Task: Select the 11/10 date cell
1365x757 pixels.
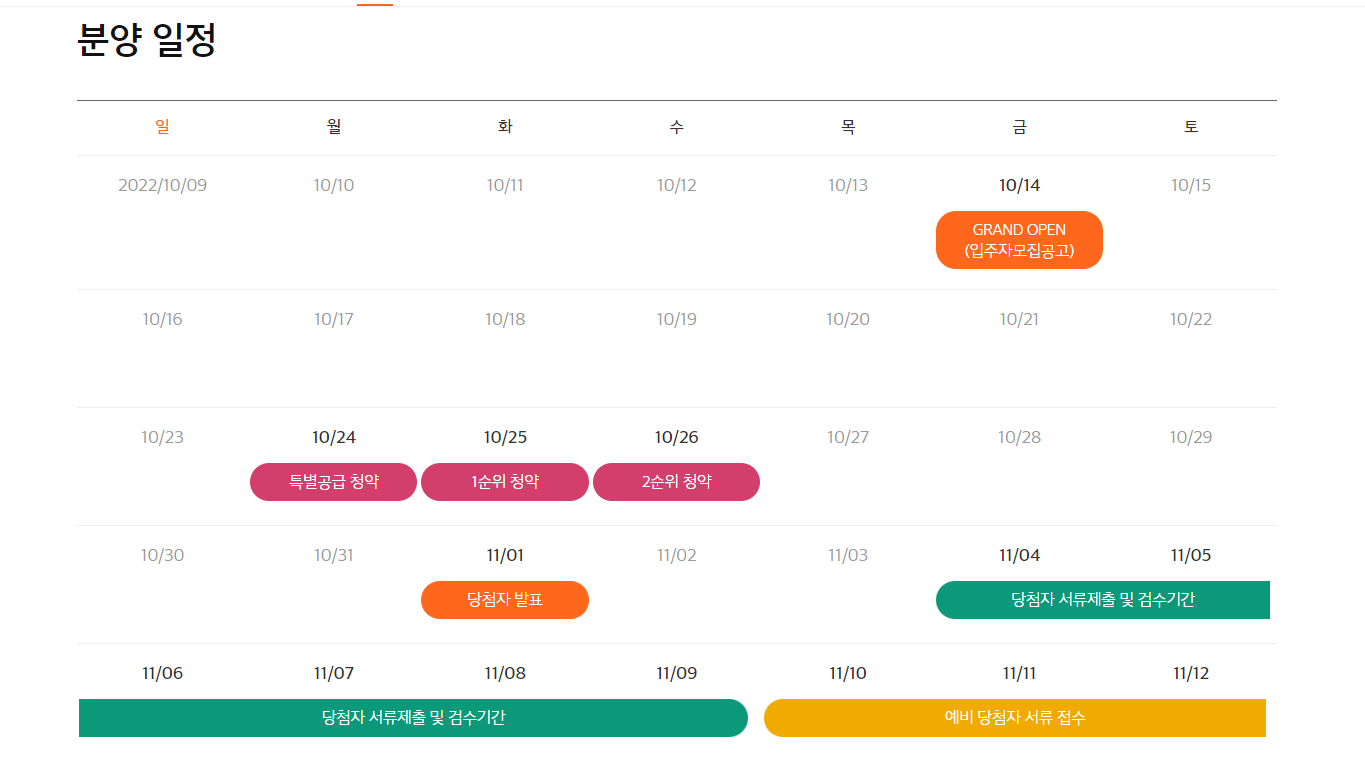Action: coord(847,672)
